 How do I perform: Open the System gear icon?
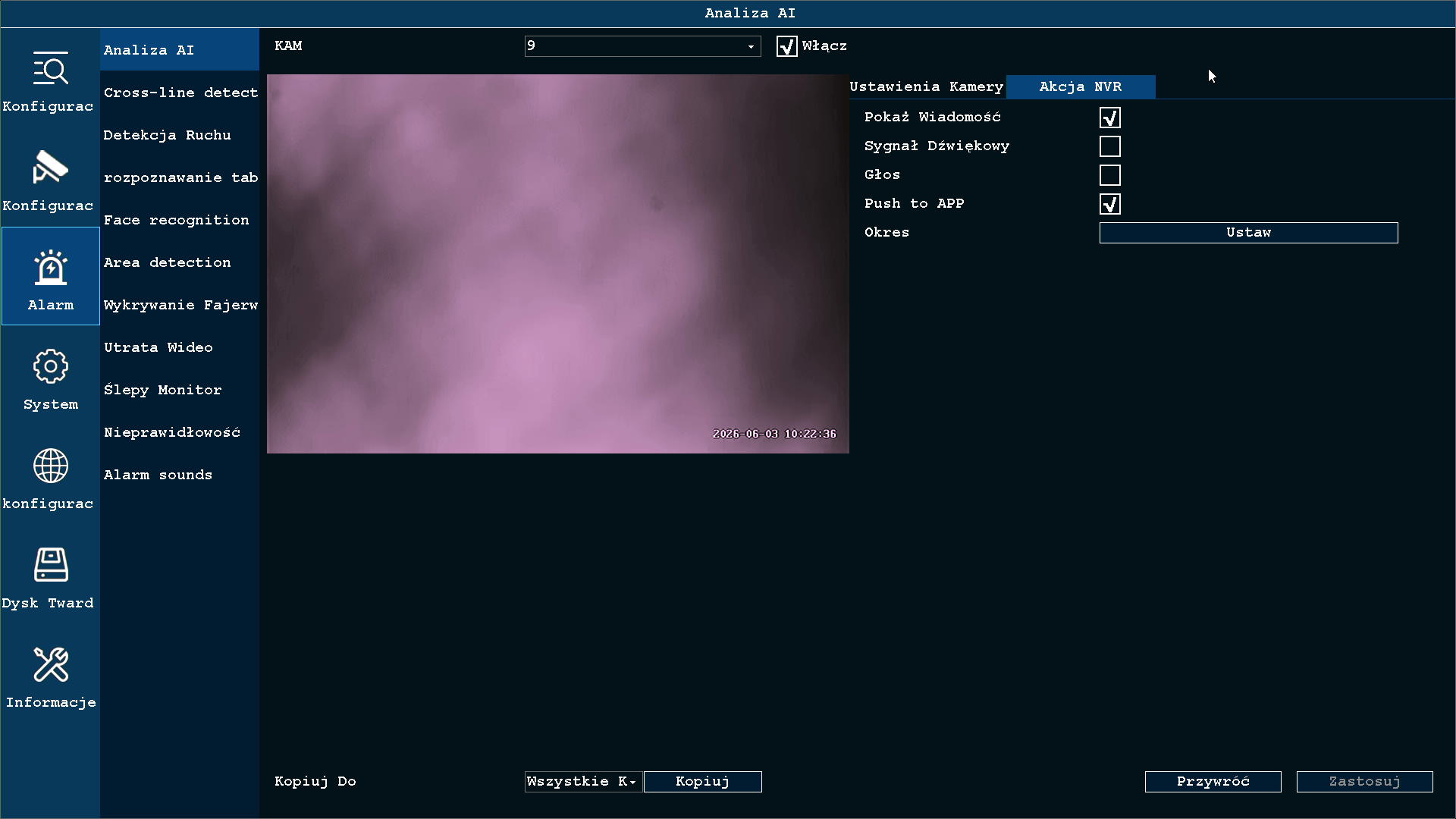(50, 367)
